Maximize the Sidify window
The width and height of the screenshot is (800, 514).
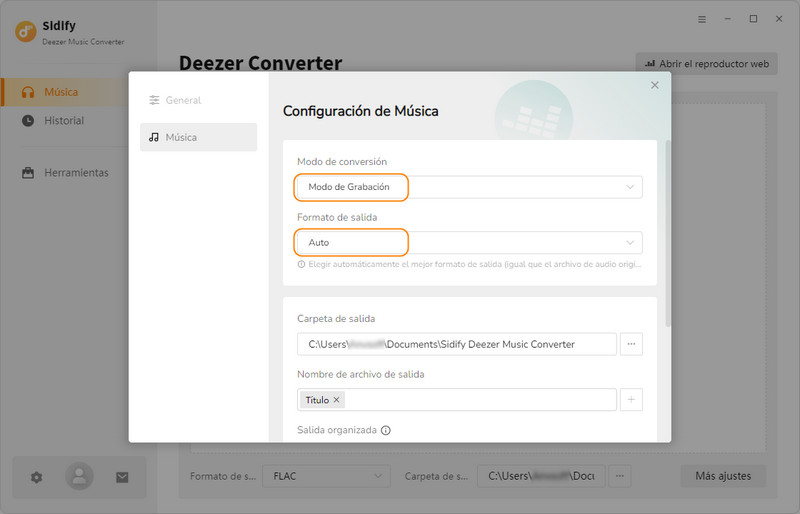point(753,19)
